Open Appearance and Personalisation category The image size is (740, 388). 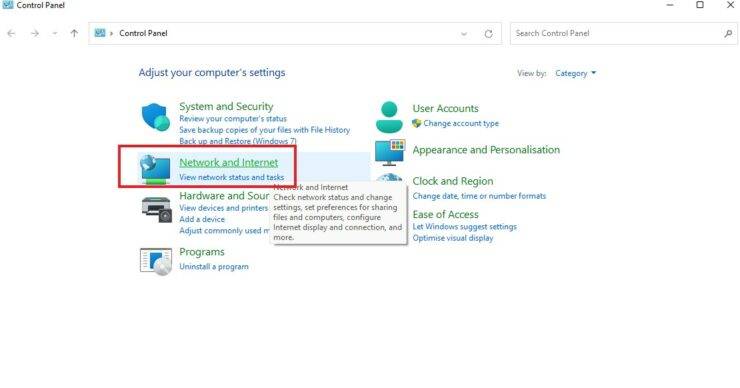[486, 150]
